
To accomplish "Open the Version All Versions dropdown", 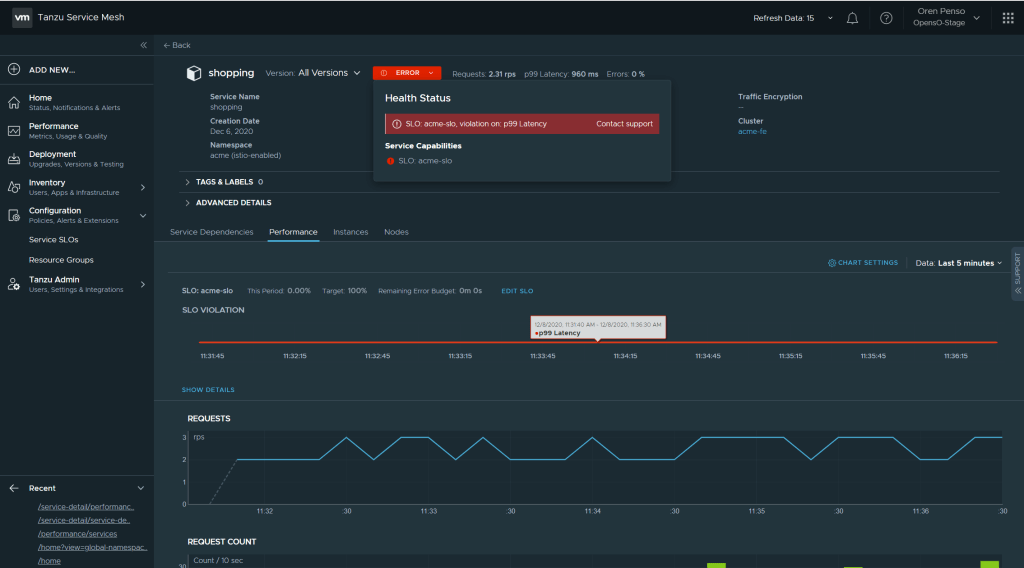I will (328, 73).
